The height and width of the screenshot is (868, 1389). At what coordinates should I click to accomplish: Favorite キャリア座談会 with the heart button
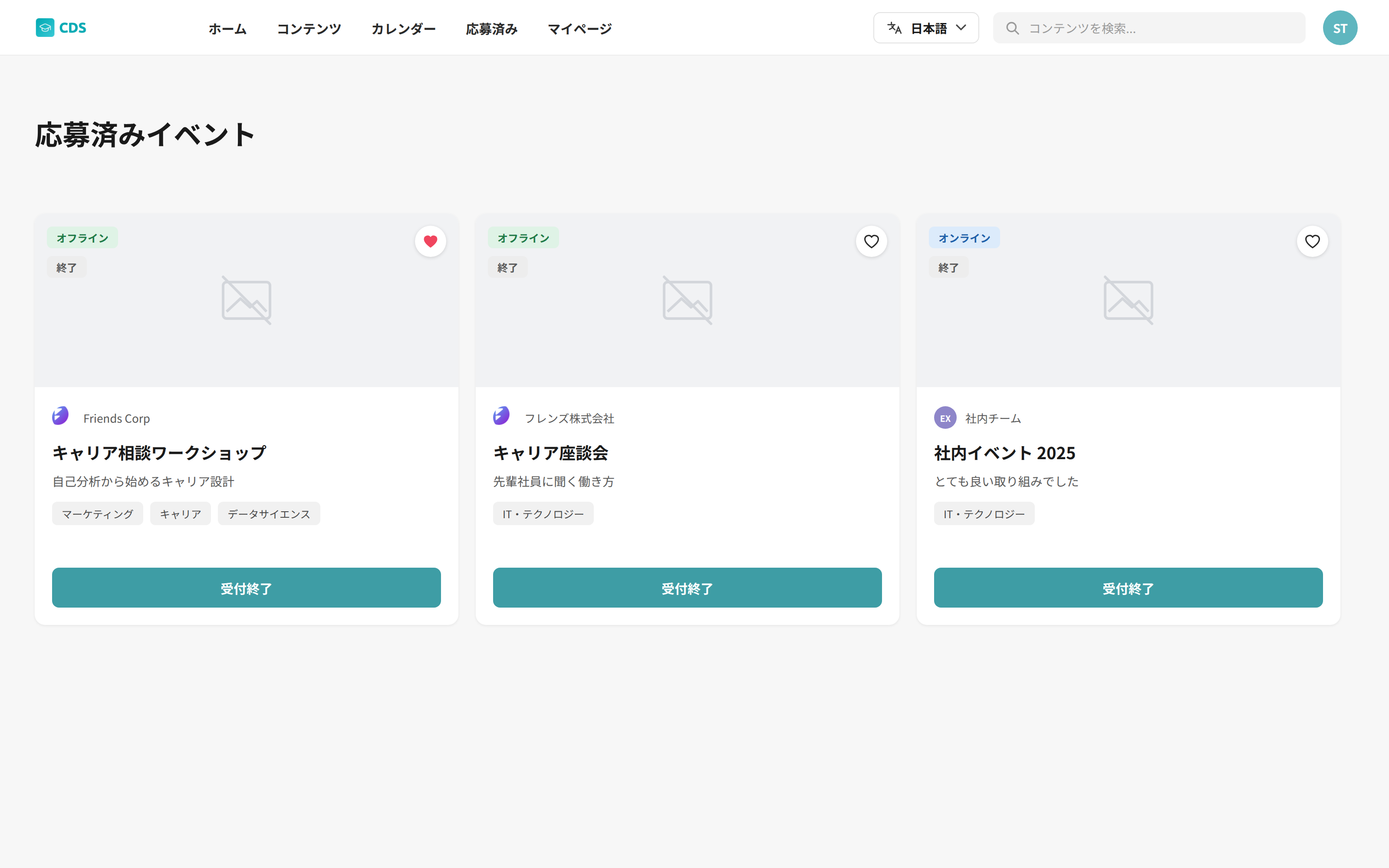point(871,241)
